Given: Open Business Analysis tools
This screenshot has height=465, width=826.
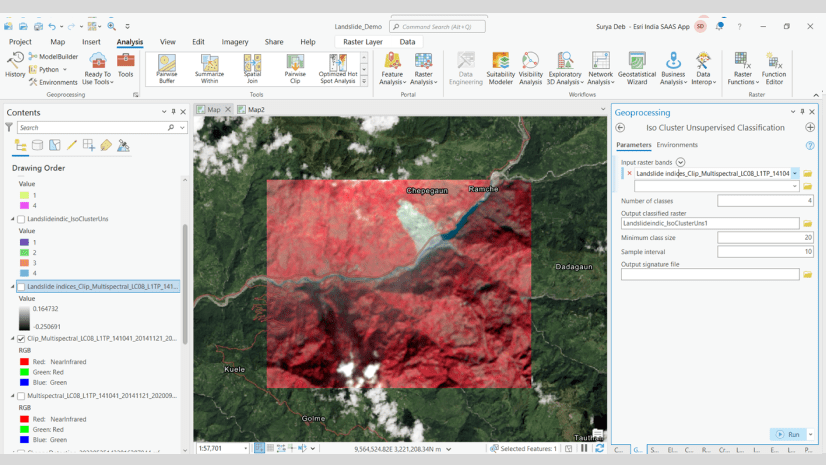Looking at the screenshot, I should click(673, 68).
